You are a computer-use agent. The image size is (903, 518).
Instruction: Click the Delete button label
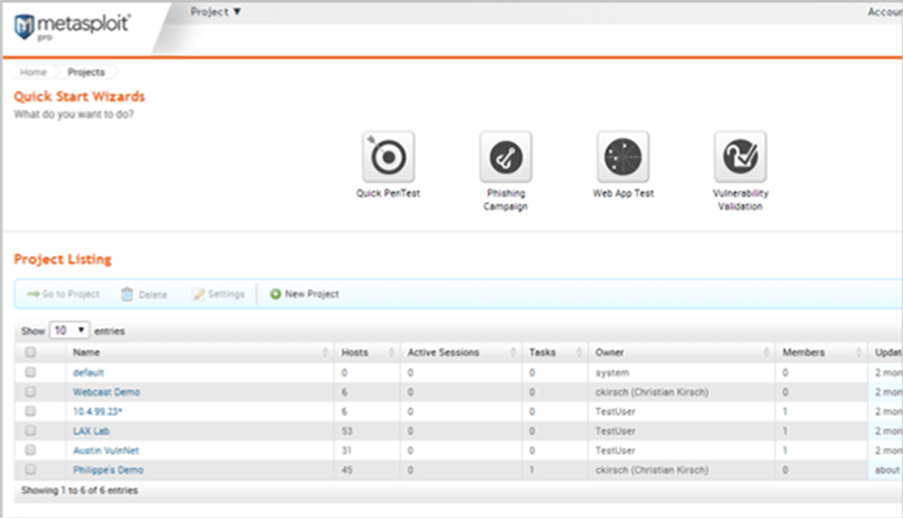tap(153, 294)
